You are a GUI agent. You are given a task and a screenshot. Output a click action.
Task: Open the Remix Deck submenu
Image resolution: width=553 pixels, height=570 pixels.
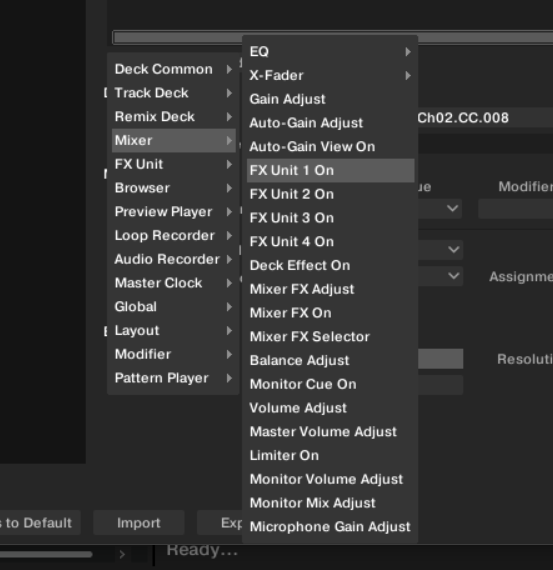click(173, 117)
